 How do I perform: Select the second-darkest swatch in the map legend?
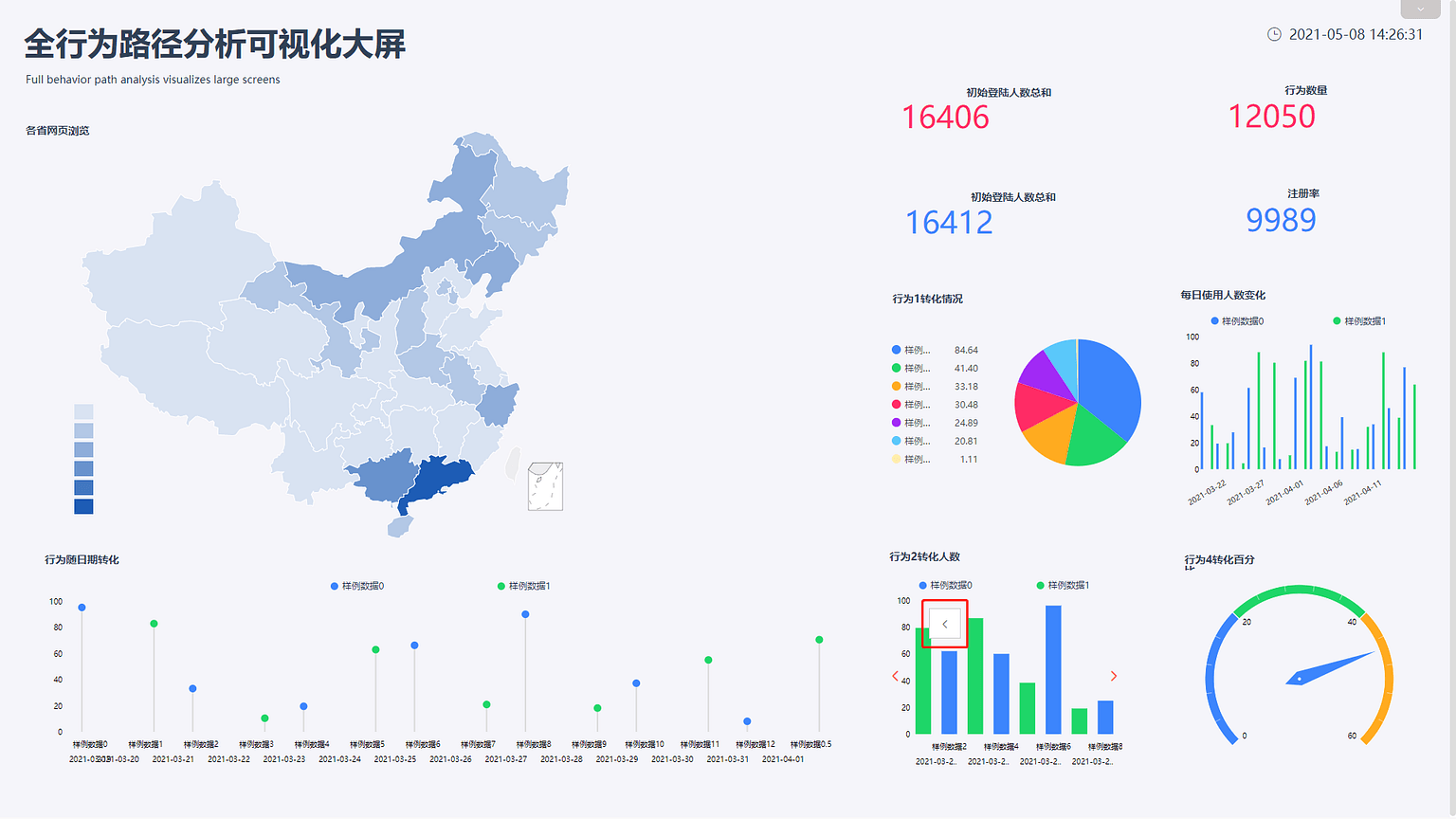click(83, 487)
